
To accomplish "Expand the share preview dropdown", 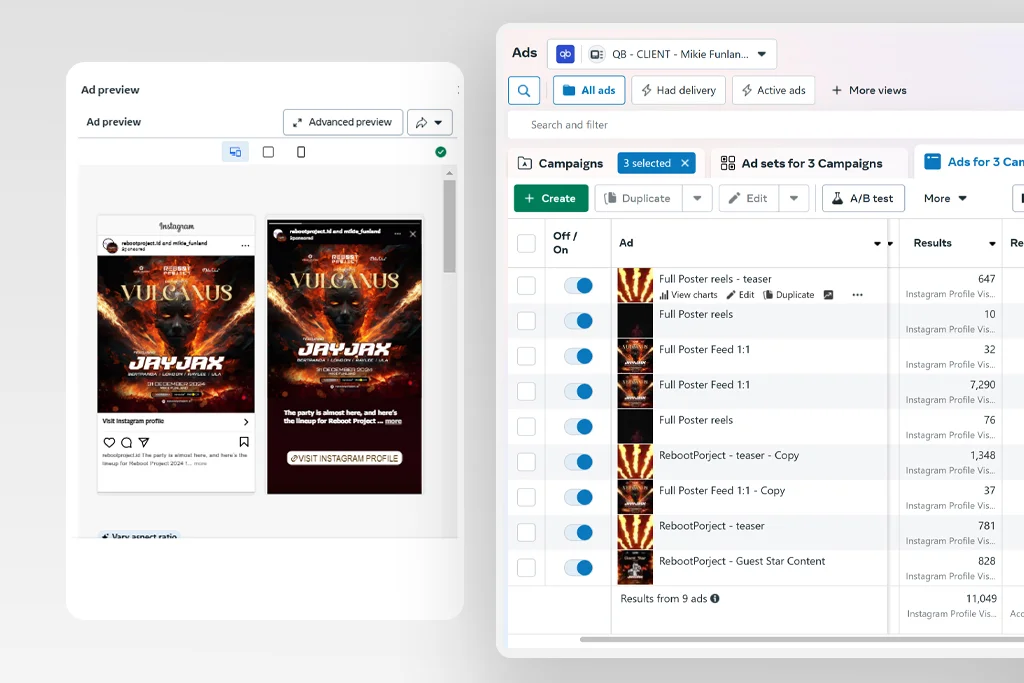I will tap(430, 122).
